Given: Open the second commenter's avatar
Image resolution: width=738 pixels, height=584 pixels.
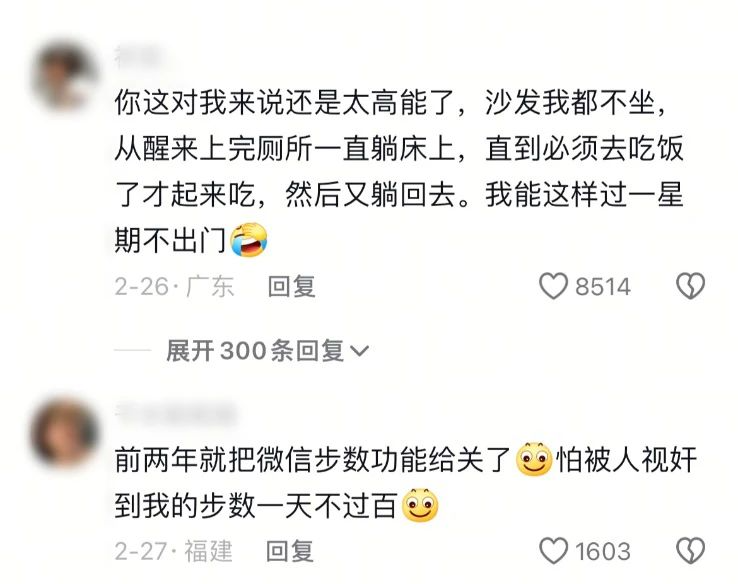Looking at the screenshot, I should (x=65, y=433).
